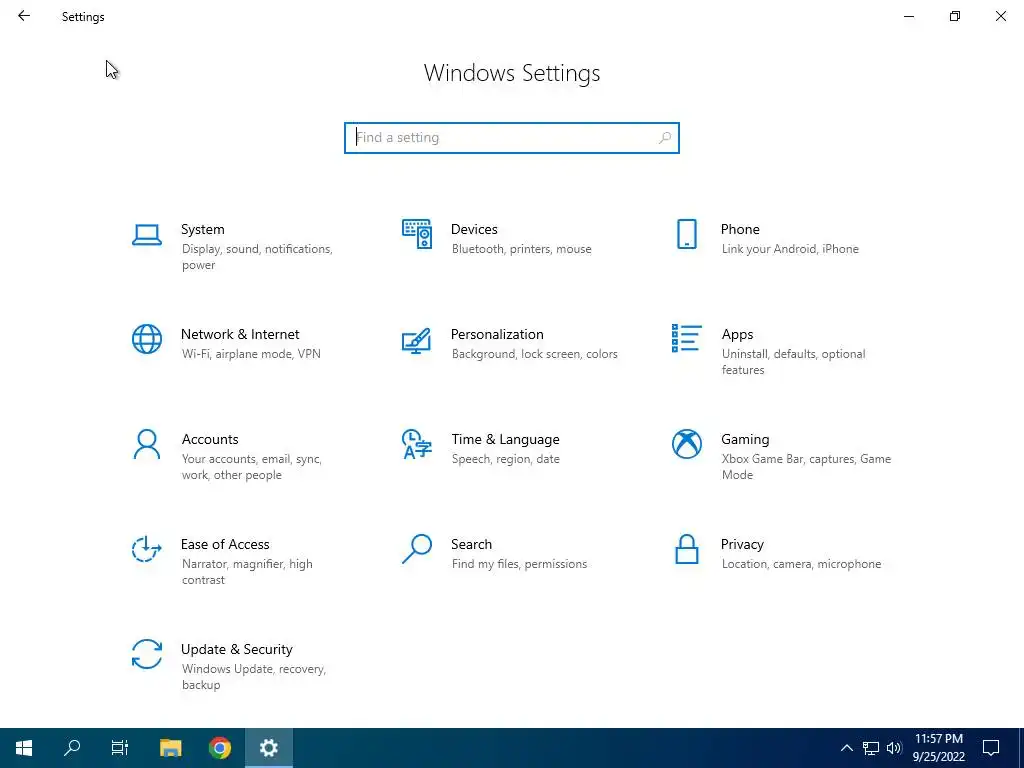This screenshot has height=768, width=1024.
Task: Open the Time & Language title
Action: tap(505, 440)
